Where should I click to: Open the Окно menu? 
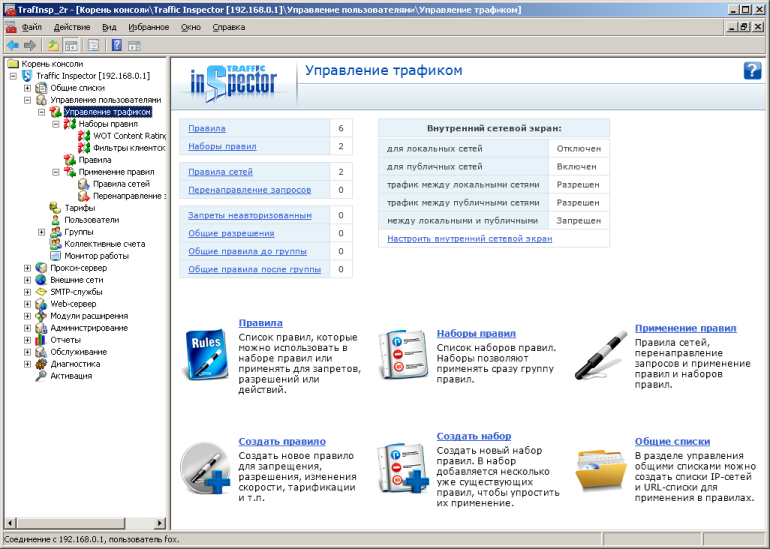(191, 27)
